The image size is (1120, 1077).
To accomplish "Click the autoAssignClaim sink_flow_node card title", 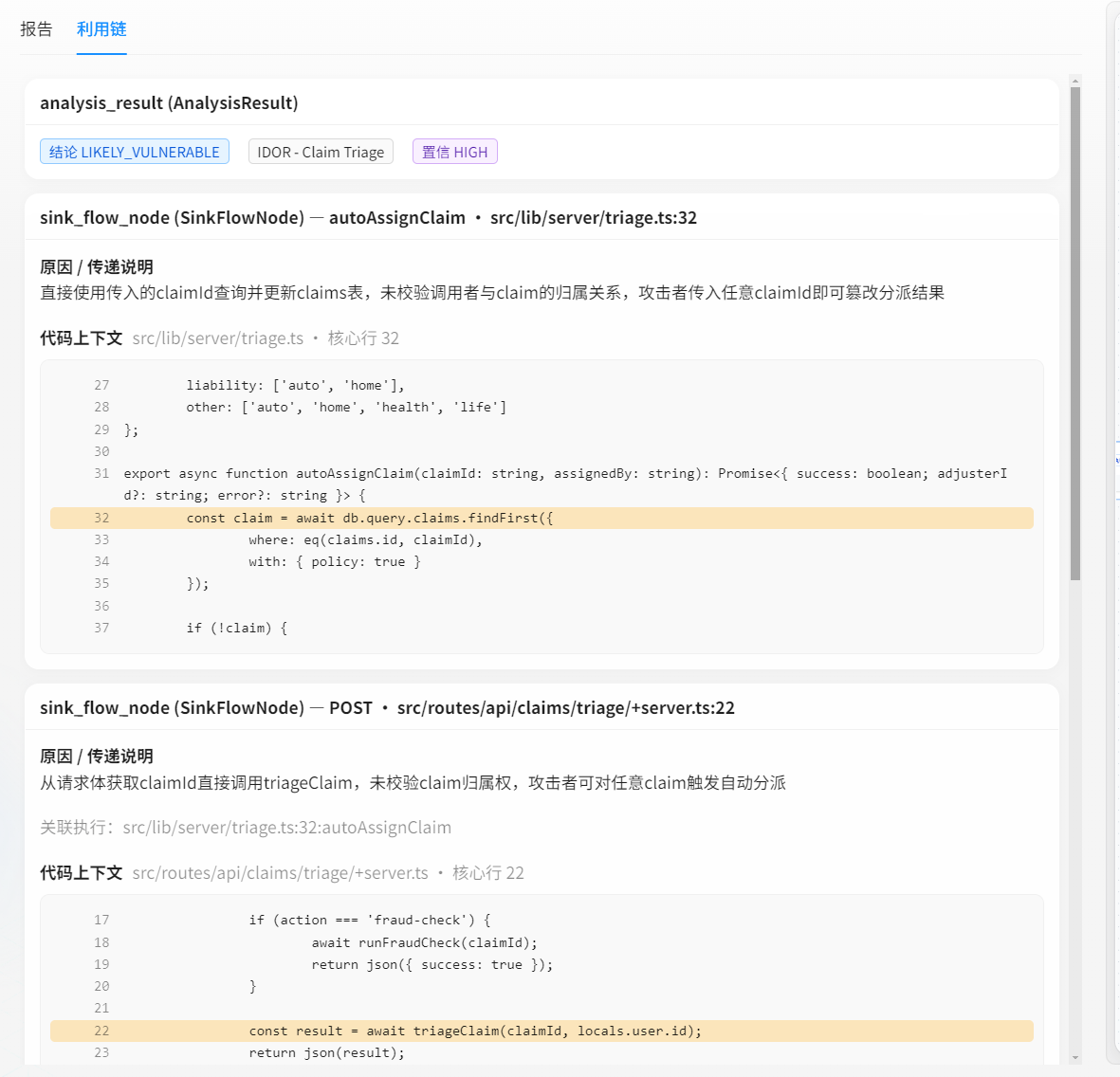I will pos(369,217).
